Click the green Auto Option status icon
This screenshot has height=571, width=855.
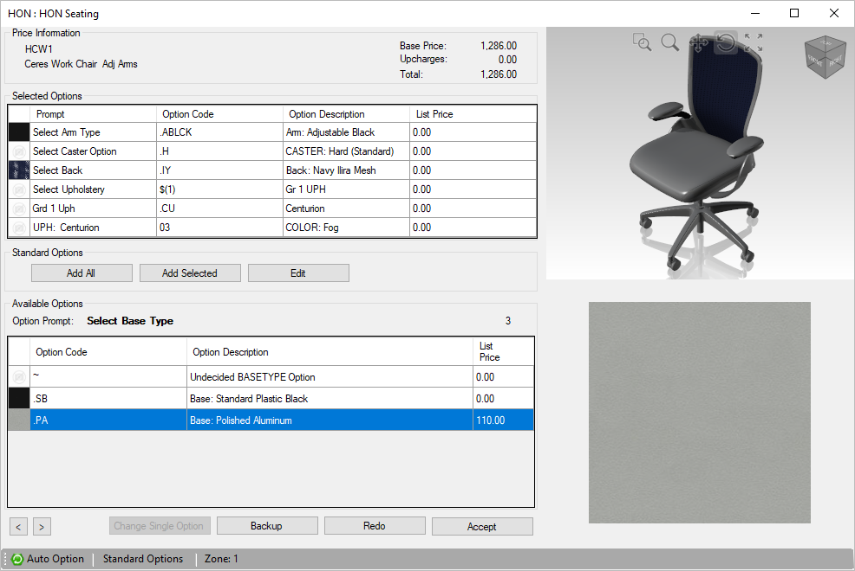[x=17, y=559]
